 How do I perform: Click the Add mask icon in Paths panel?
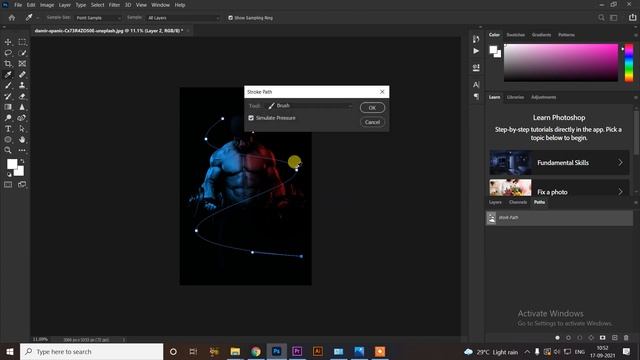602,338
